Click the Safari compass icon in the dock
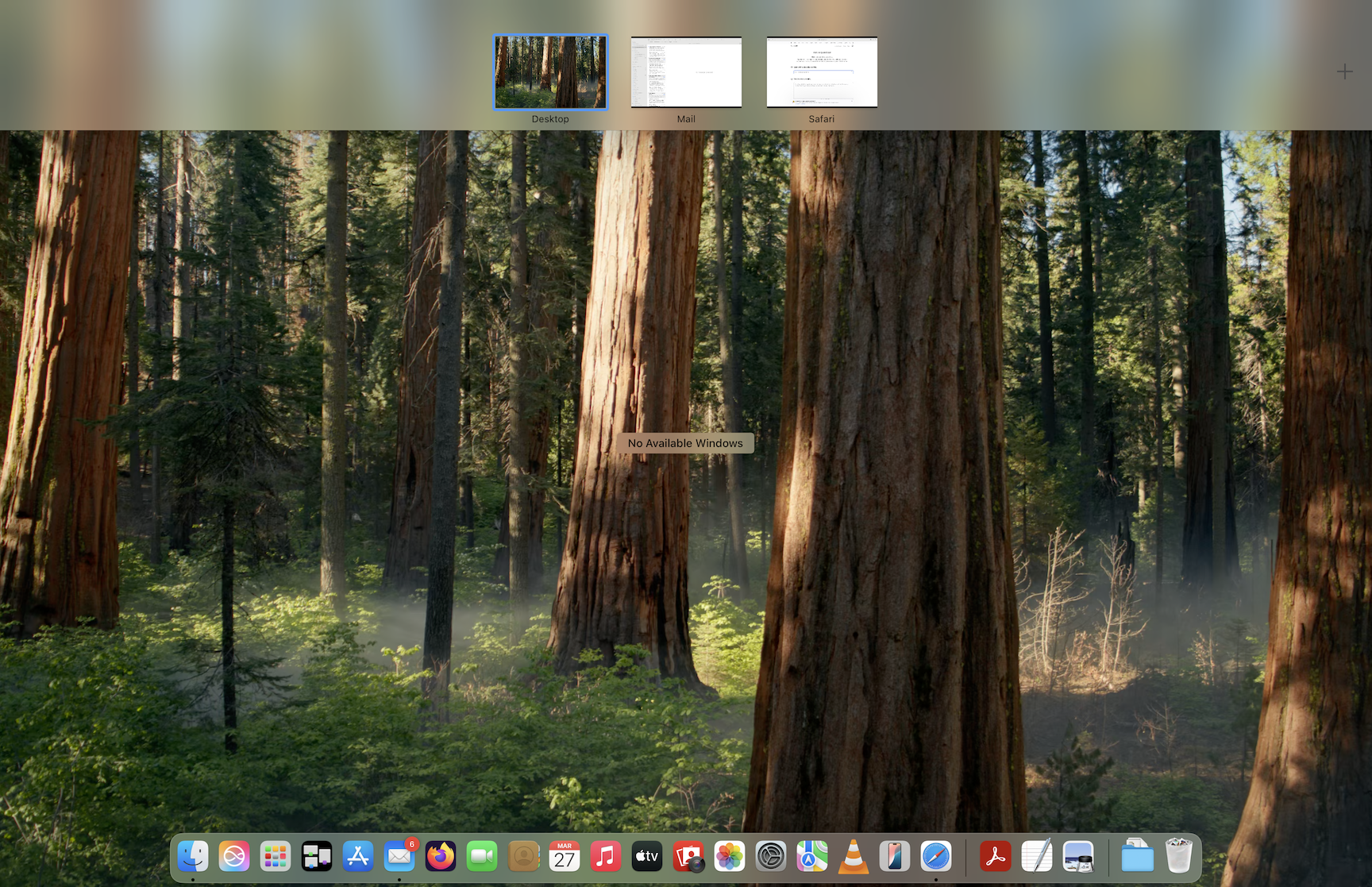1372x887 pixels. 936,857
